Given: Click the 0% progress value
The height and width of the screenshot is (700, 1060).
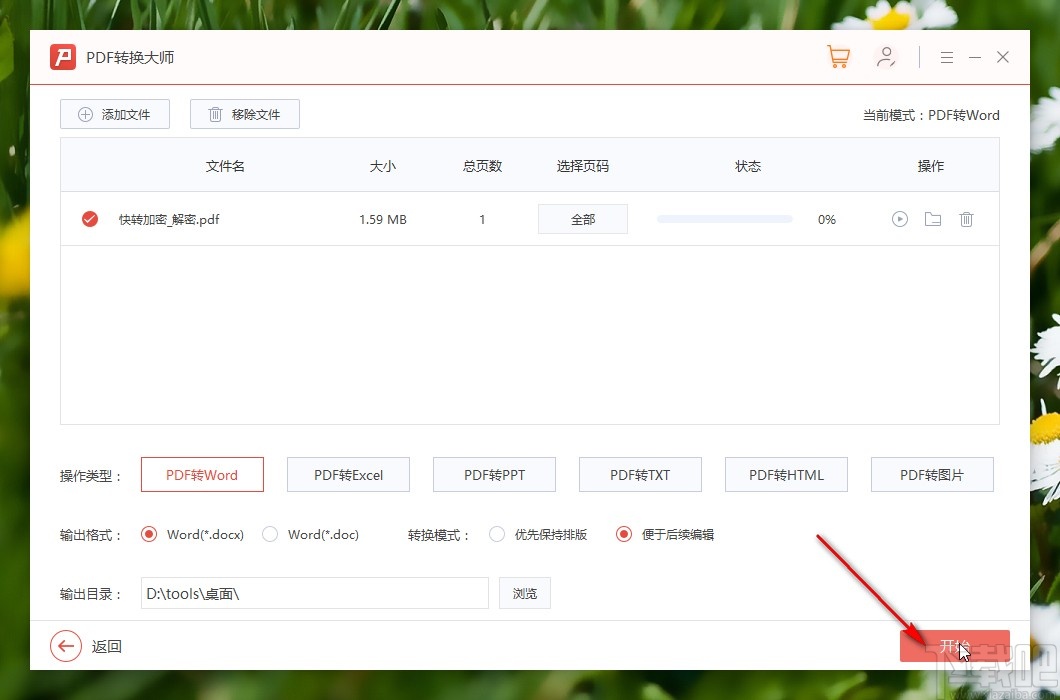Looking at the screenshot, I should coord(827,219).
